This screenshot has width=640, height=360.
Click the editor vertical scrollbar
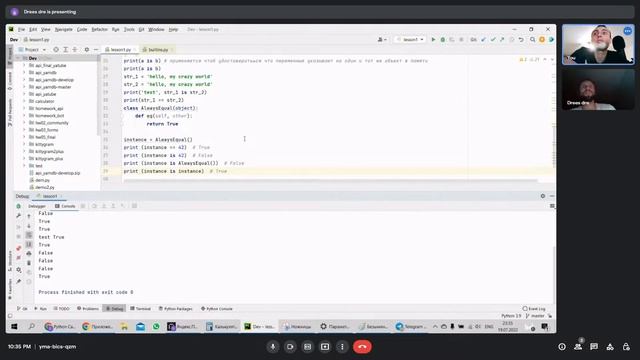553,147
